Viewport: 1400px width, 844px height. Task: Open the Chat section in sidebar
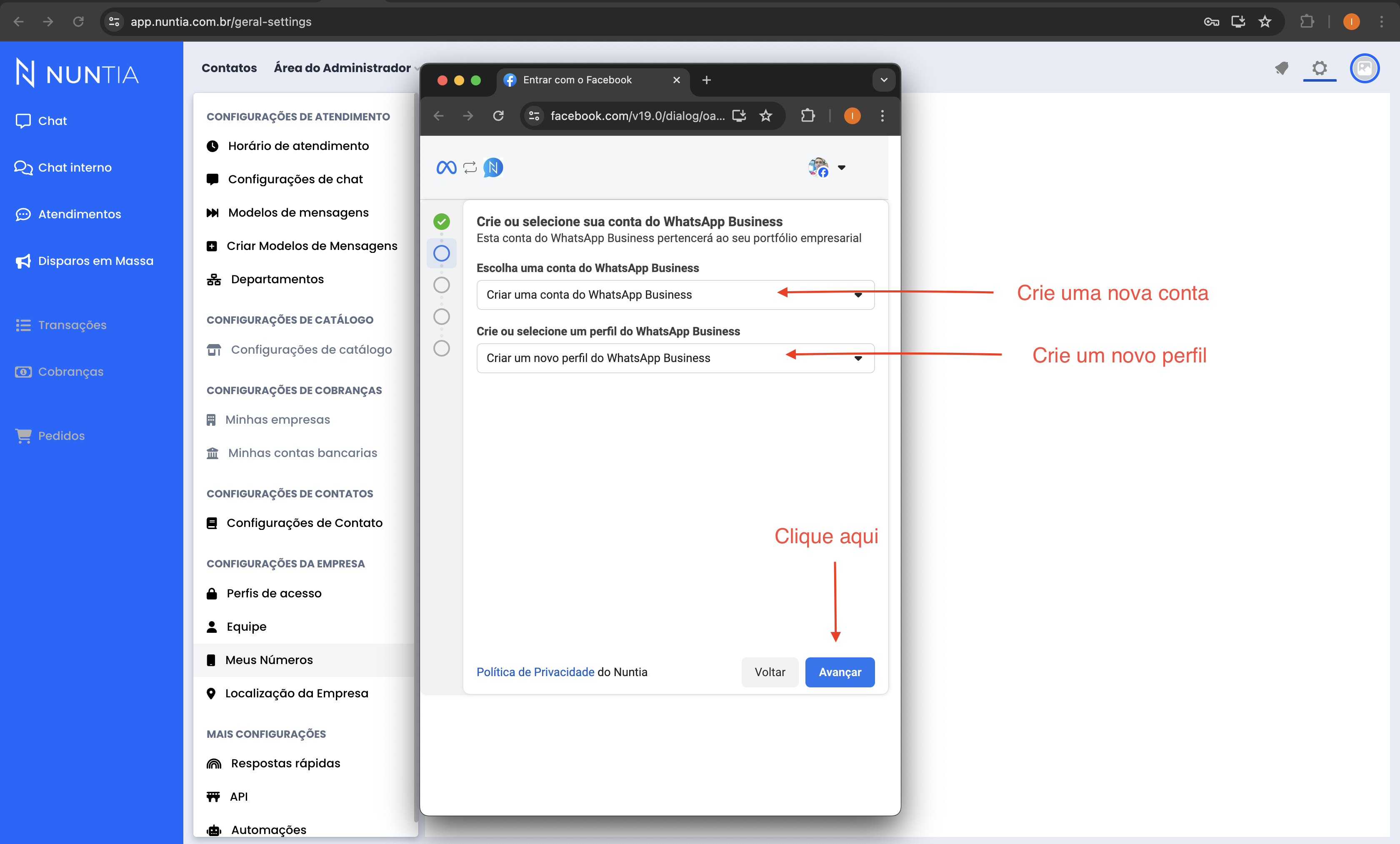pos(41,120)
